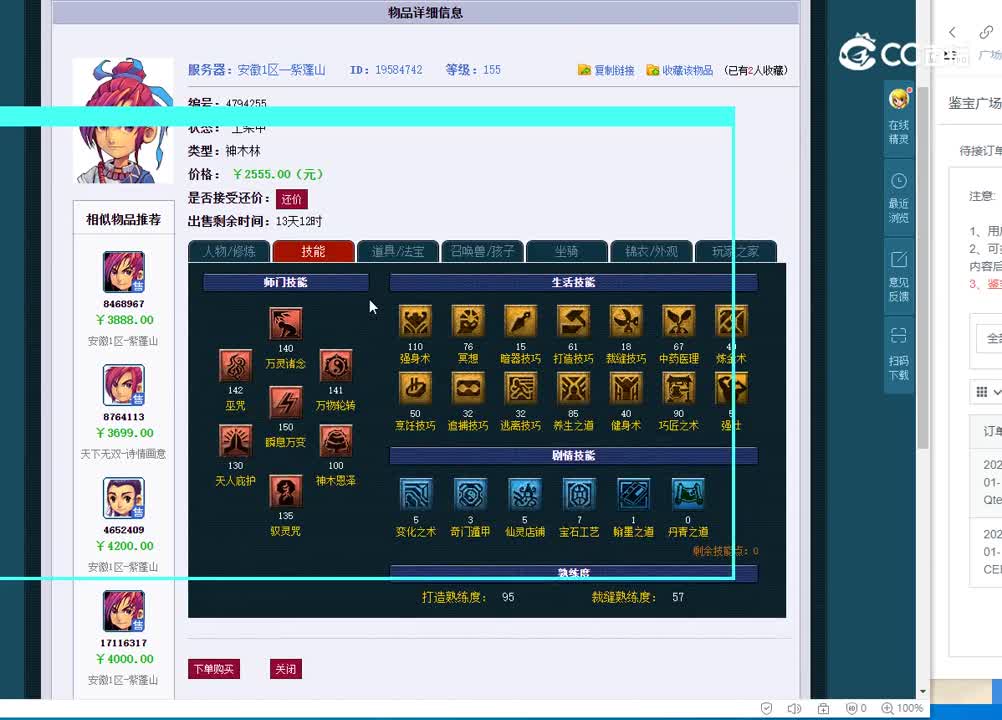Image resolution: width=1002 pixels, height=720 pixels.
Task: Open similar item 8764113 thumbnail
Action: [124, 385]
